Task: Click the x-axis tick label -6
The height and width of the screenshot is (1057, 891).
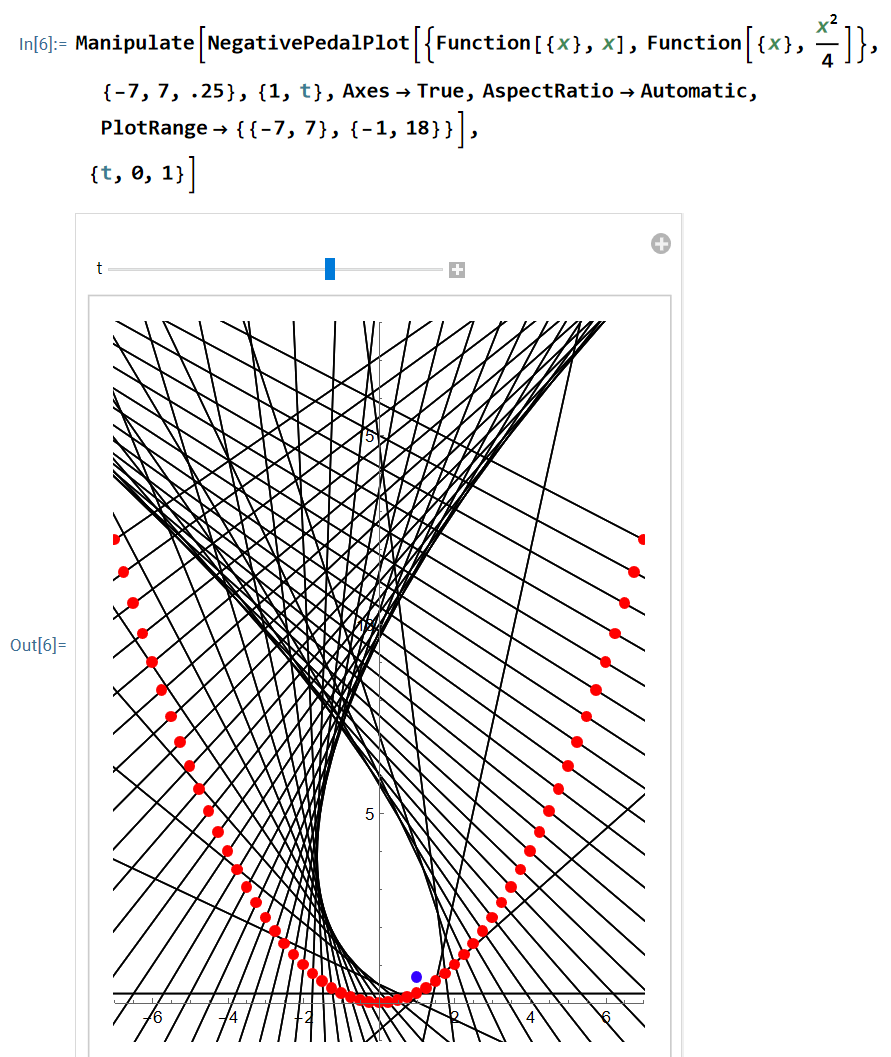Action: 154,1017
